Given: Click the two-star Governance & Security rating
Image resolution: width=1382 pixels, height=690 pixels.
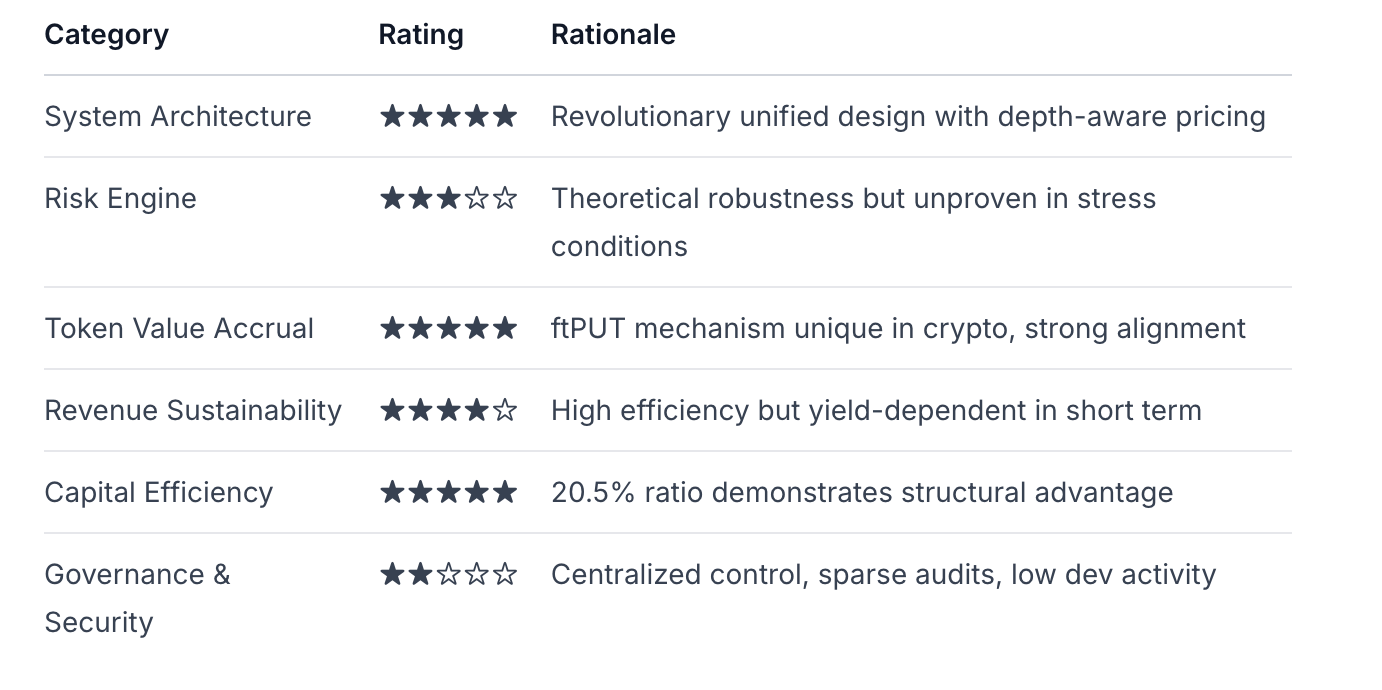Looking at the screenshot, I should pyautogui.click(x=448, y=575).
